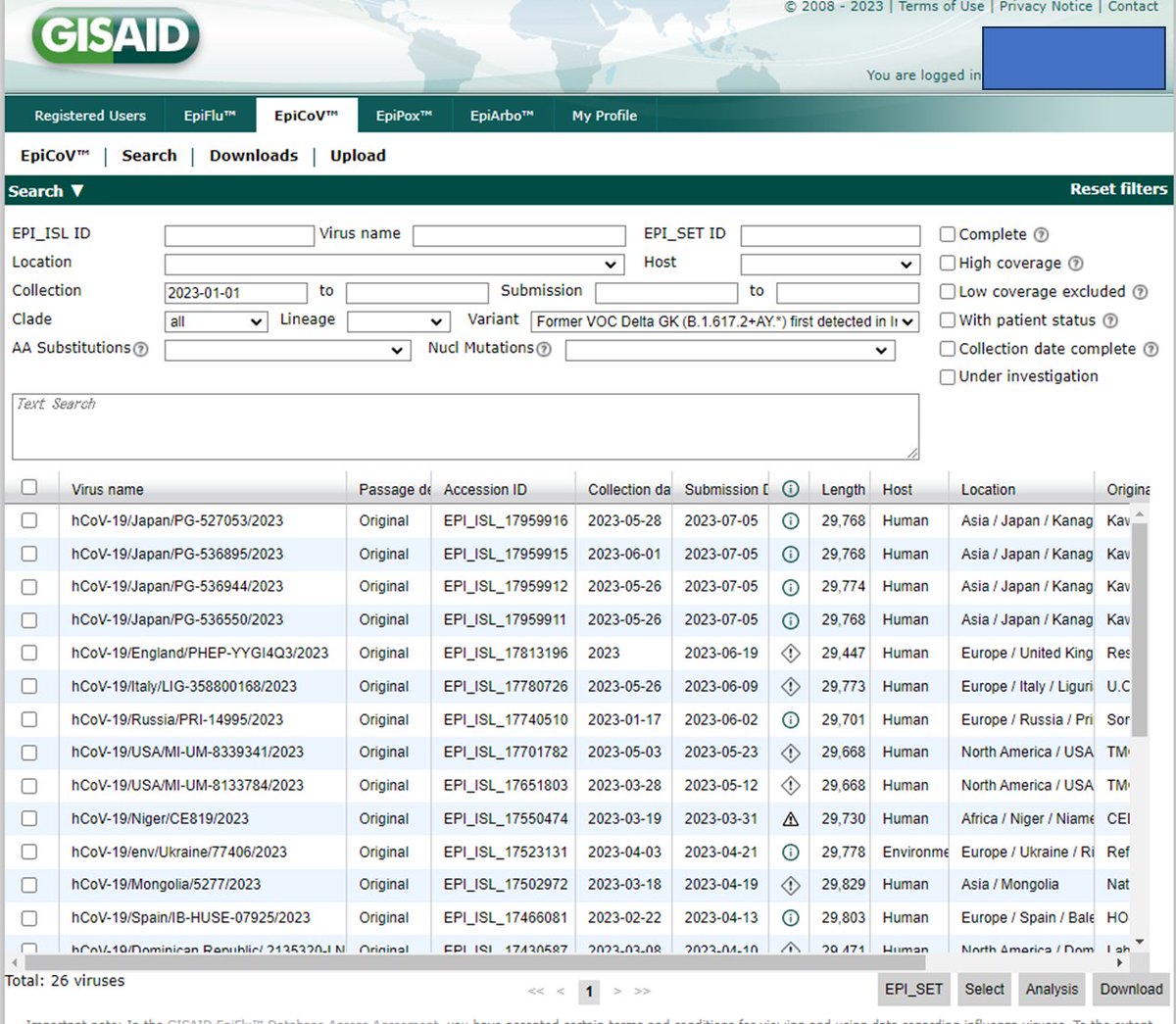Enable Under investigation checkbox

[x=948, y=376]
